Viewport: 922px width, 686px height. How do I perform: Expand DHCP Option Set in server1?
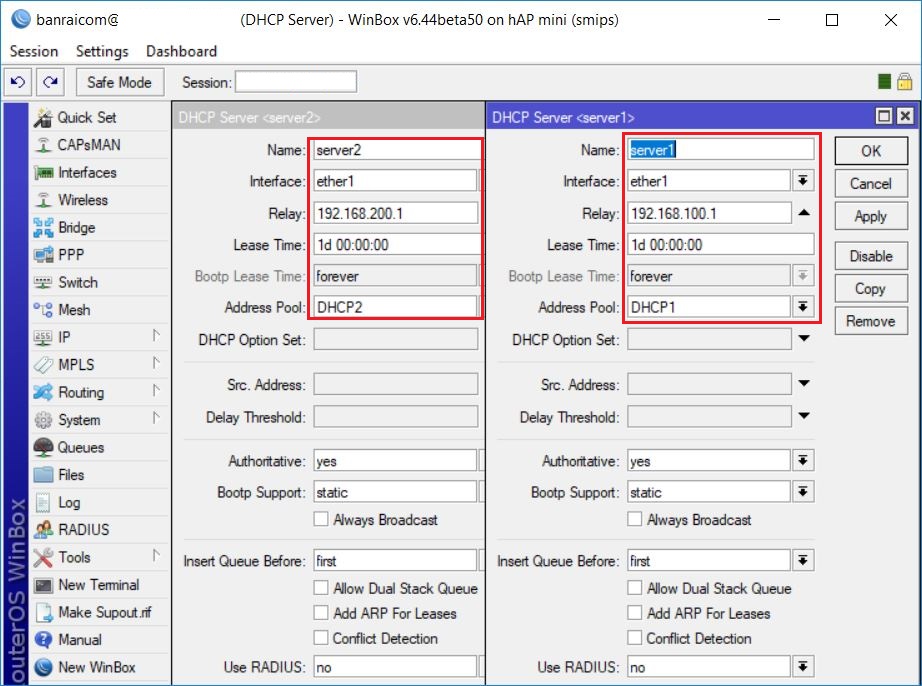(x=804, y=339)
